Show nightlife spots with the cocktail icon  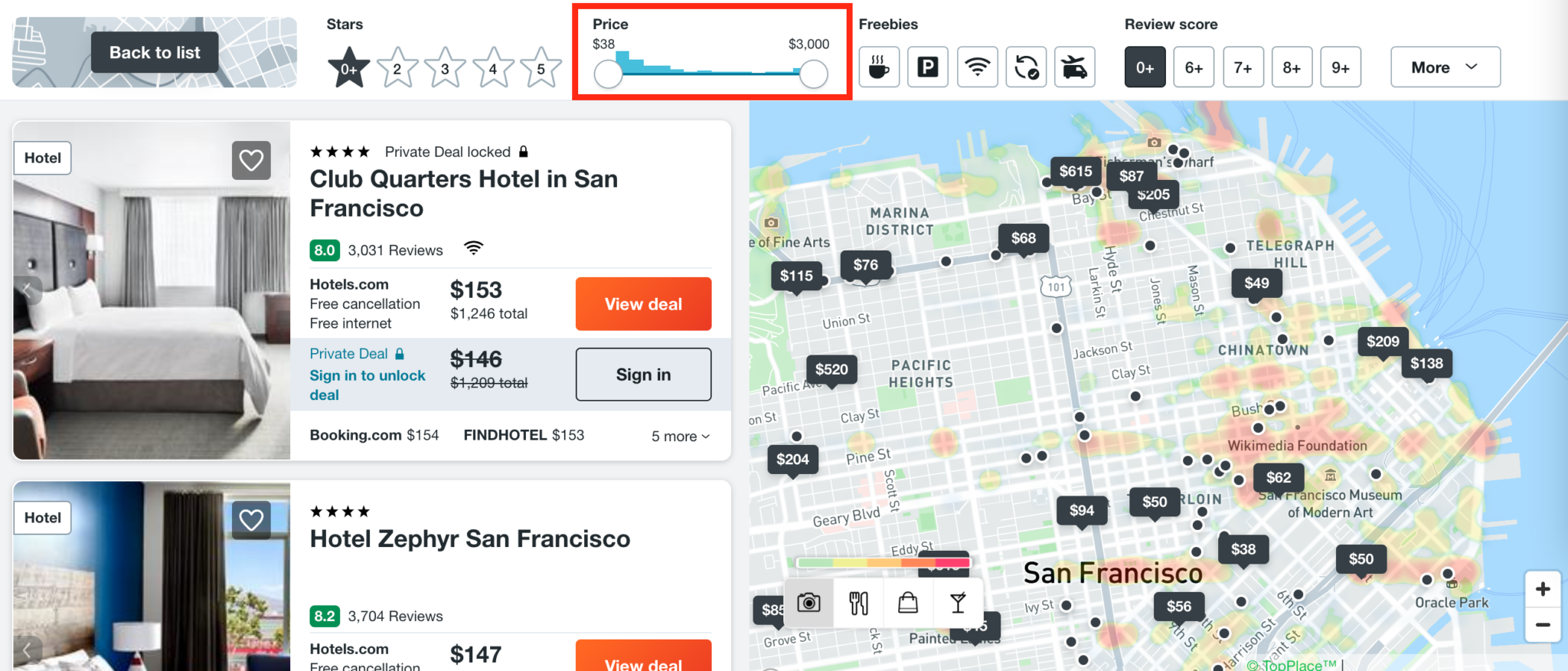click(959, 604)
